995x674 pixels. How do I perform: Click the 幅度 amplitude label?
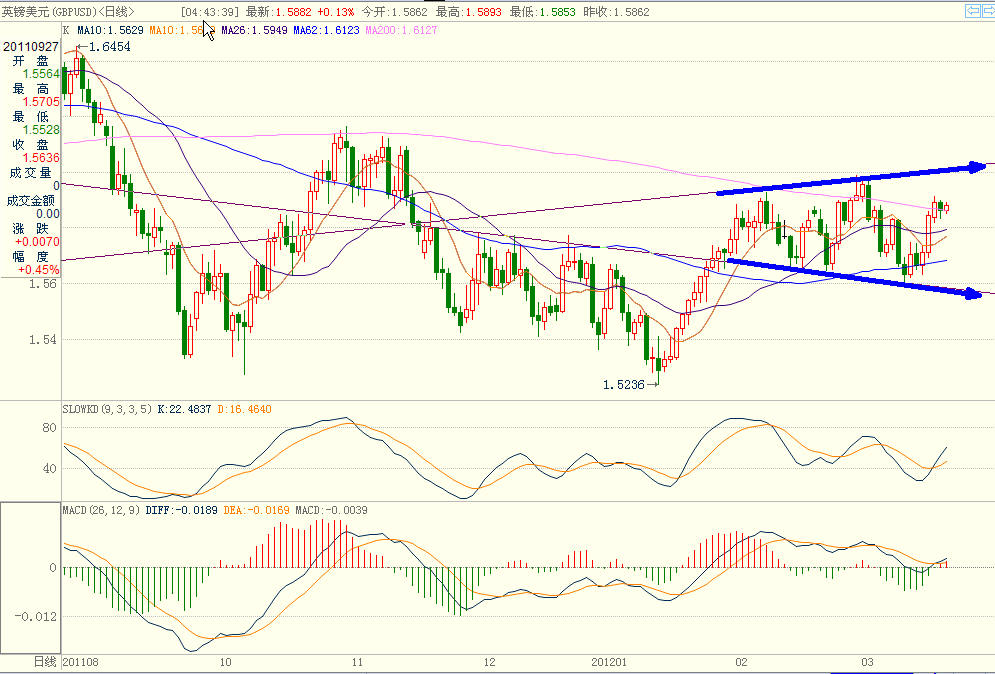(x=30, y=256)
